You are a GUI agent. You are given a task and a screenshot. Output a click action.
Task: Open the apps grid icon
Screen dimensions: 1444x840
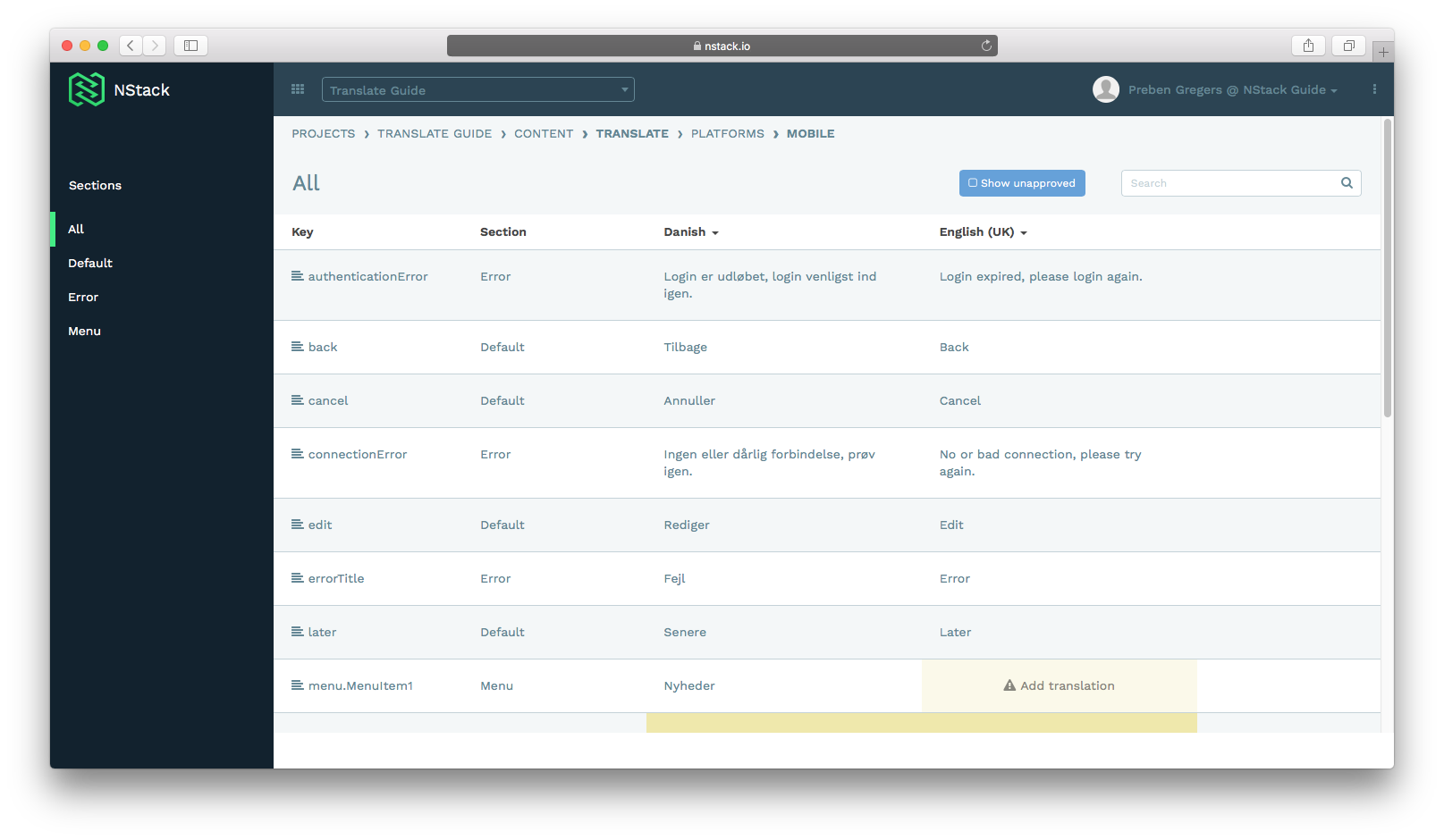298,89
